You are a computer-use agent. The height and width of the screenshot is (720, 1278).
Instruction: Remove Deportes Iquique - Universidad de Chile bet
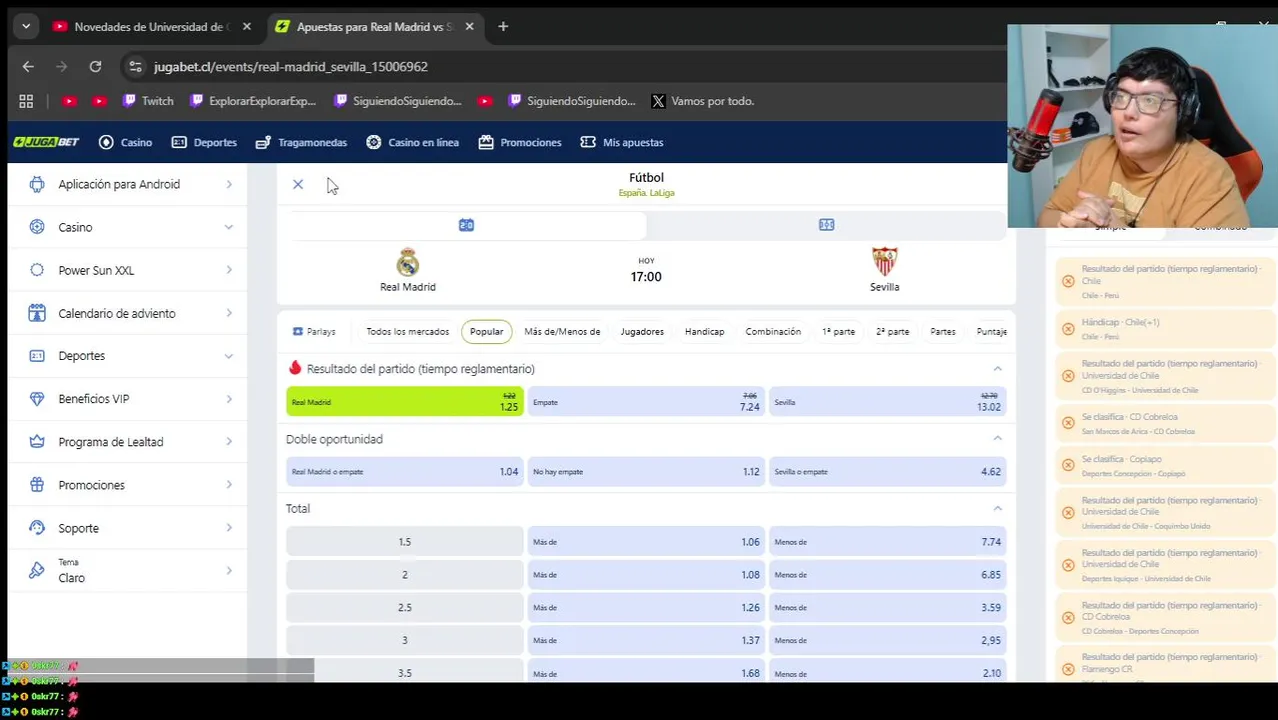pyautogui.click(x=1068, y=565)
